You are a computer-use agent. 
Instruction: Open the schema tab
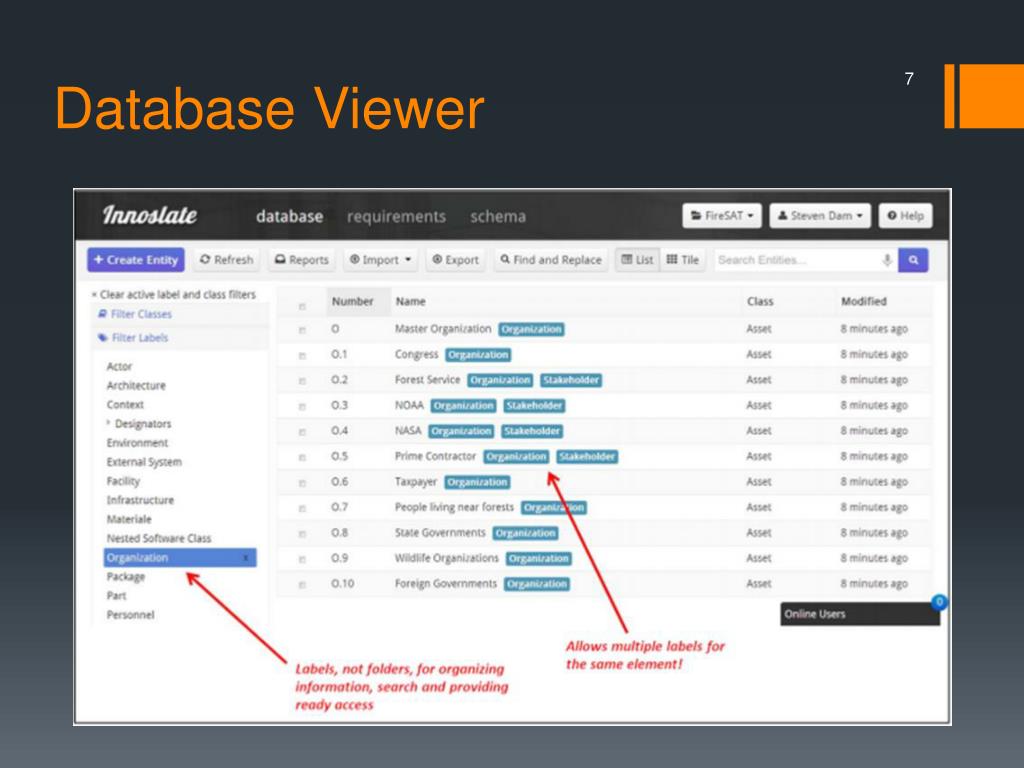pyautogui.click(x=498, y=216)
